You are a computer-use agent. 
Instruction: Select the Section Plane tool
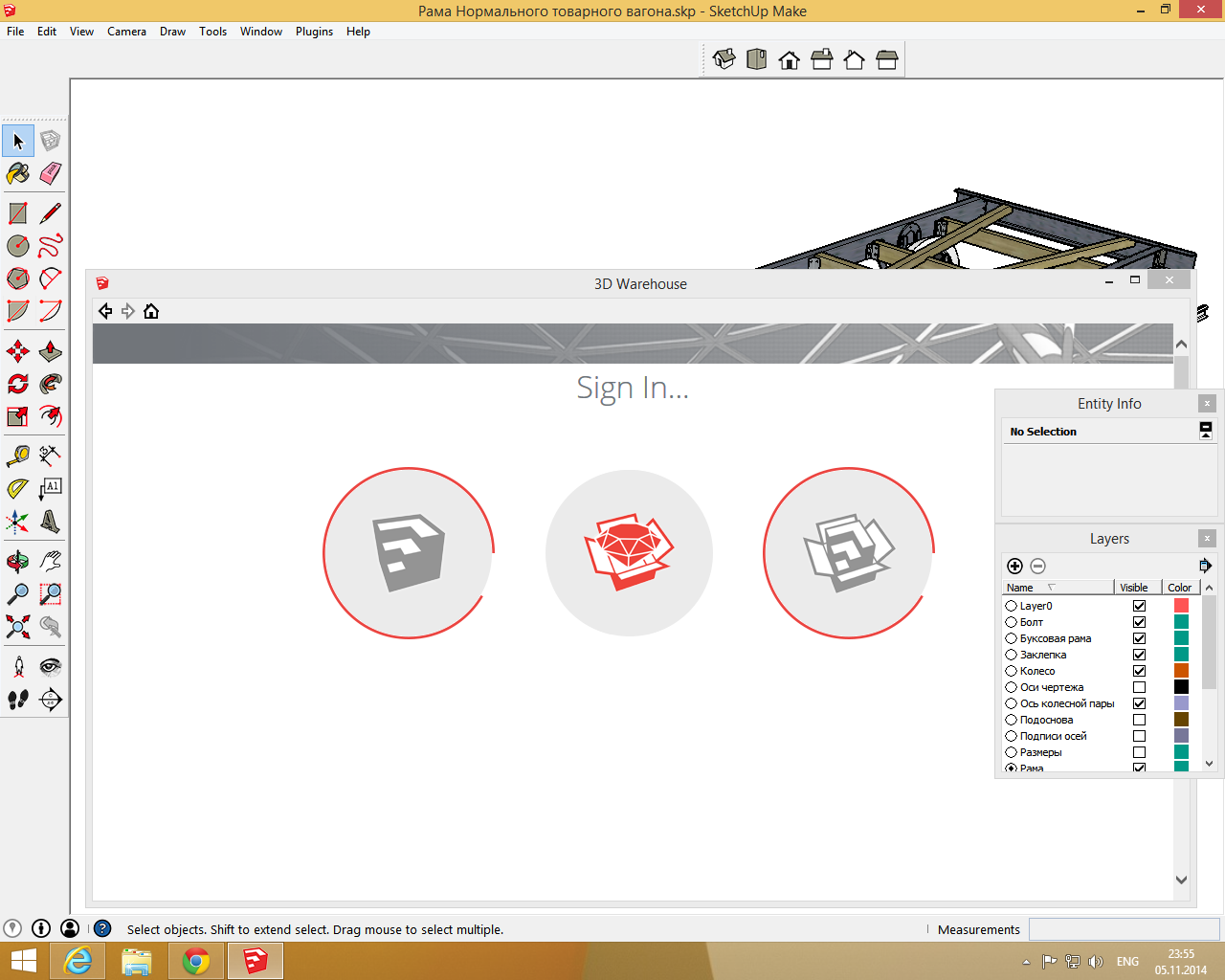51,700
